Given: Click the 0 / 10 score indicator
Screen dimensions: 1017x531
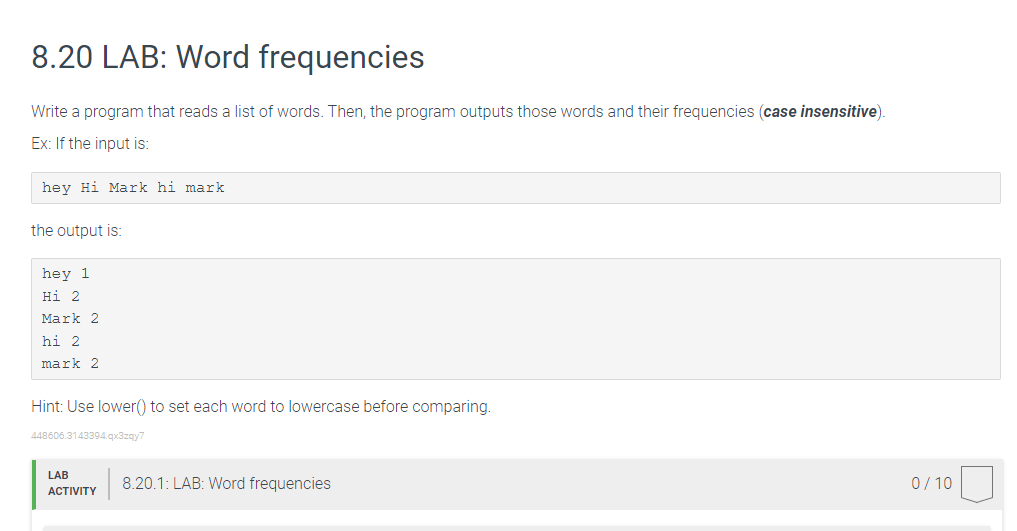Looking at the screenshot, I should tap(931, 484).
